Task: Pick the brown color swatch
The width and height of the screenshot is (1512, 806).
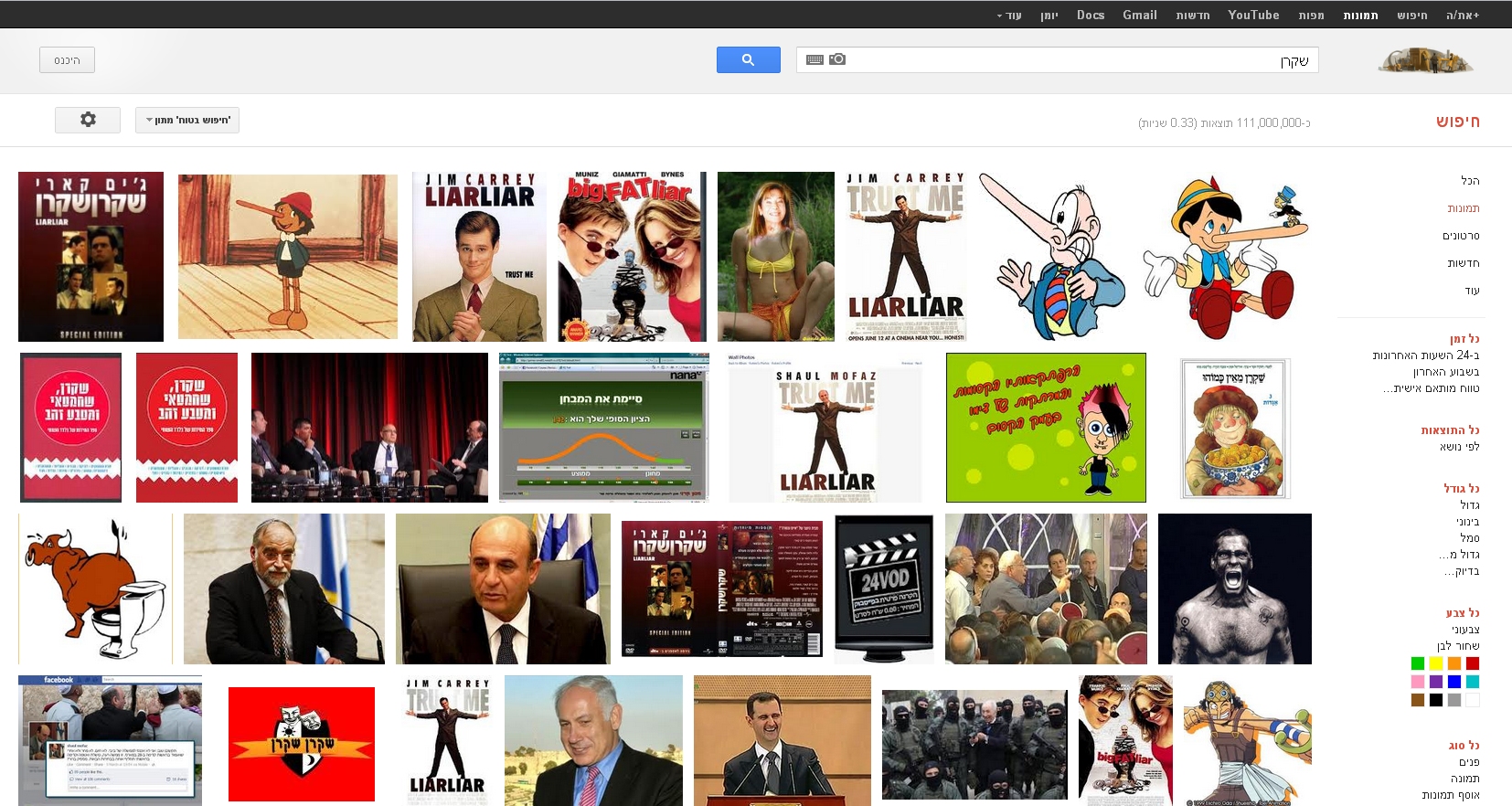Action: pos(1418,700)
